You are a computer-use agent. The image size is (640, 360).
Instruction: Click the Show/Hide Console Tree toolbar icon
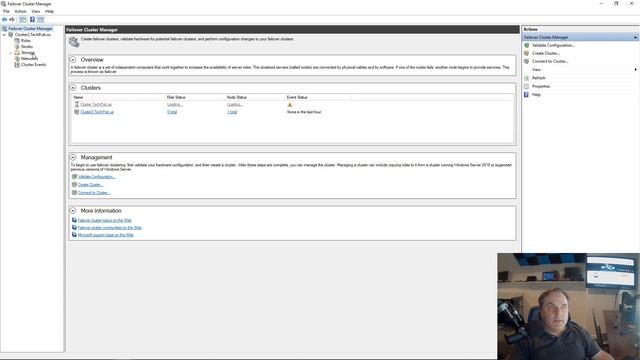[23, 19]
